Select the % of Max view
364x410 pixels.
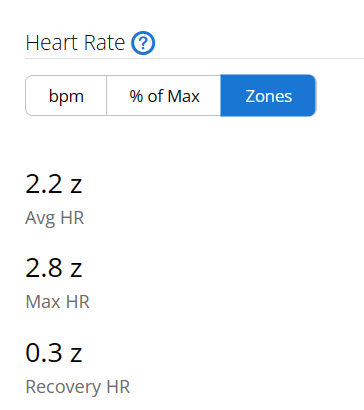[x=164, y=96]
